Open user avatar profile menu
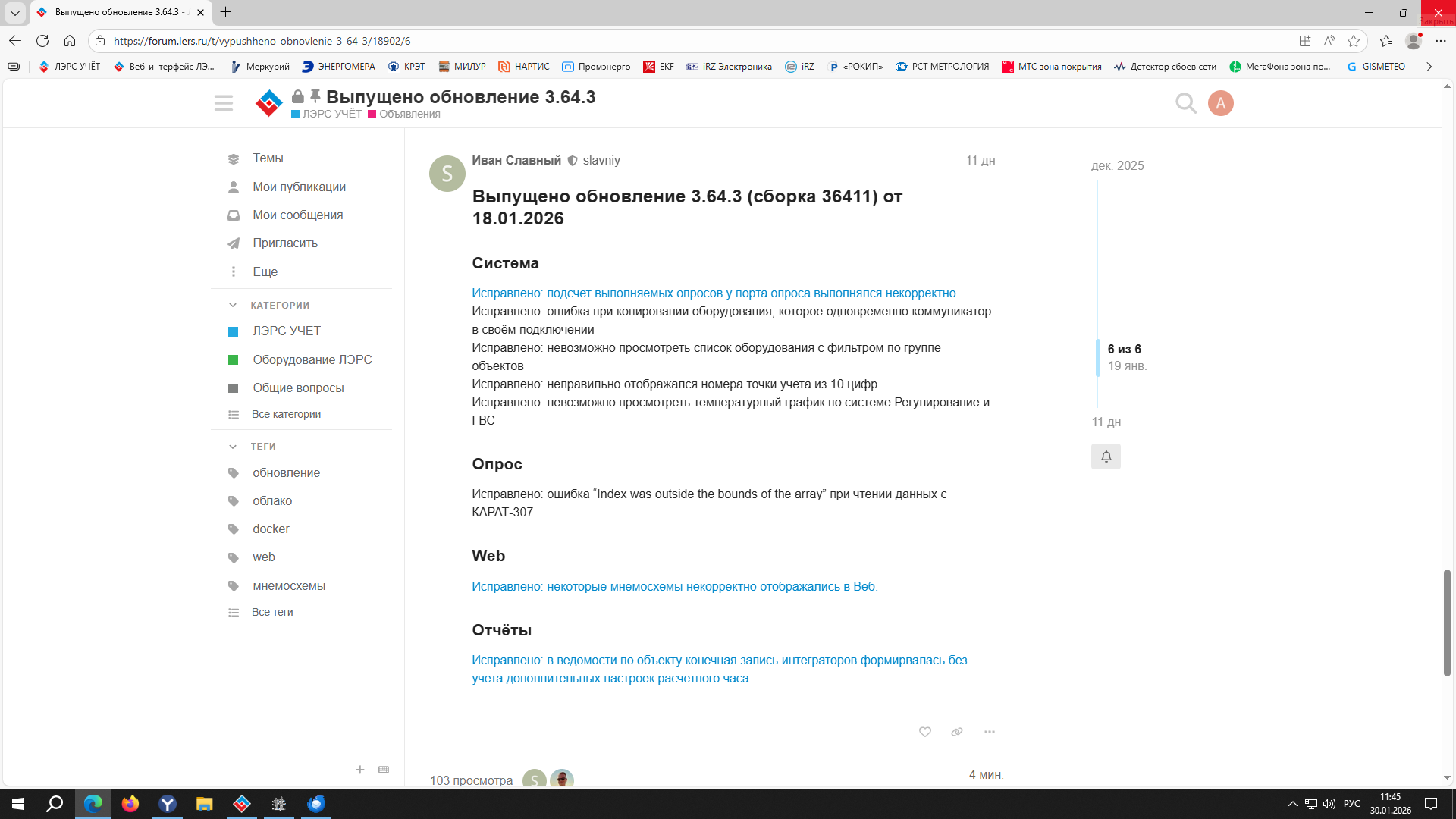1456x819 pixels. coord(1220,103)
